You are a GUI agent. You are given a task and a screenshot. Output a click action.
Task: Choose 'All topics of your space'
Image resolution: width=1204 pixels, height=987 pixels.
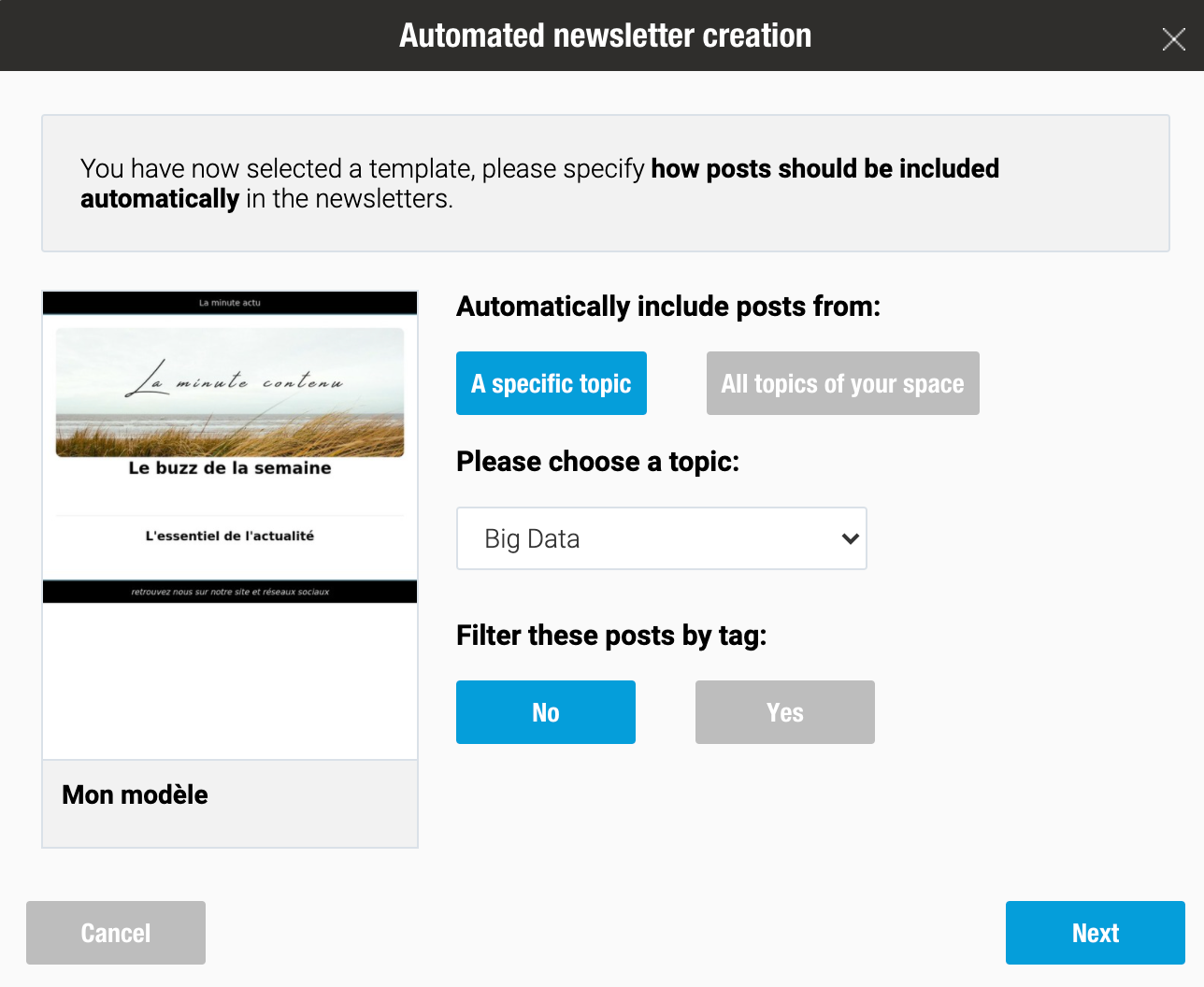click(x=843, y=383)
